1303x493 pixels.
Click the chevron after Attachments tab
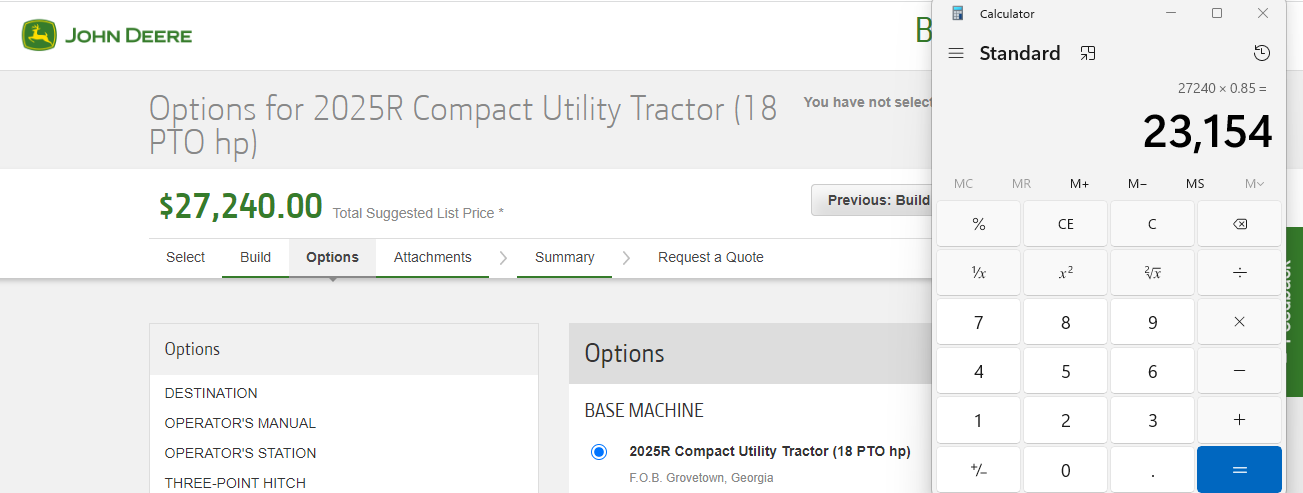[503, 258]
